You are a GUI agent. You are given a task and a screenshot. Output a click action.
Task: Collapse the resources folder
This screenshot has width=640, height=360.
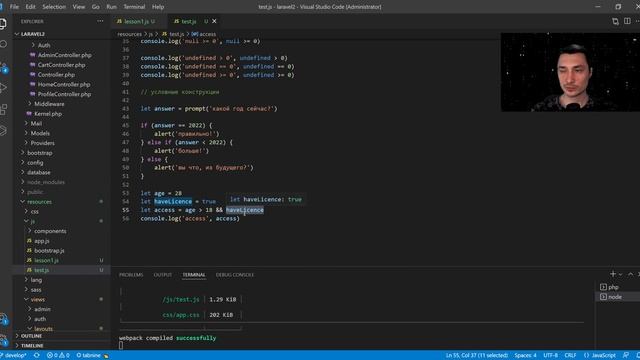[x=39, y=202]
